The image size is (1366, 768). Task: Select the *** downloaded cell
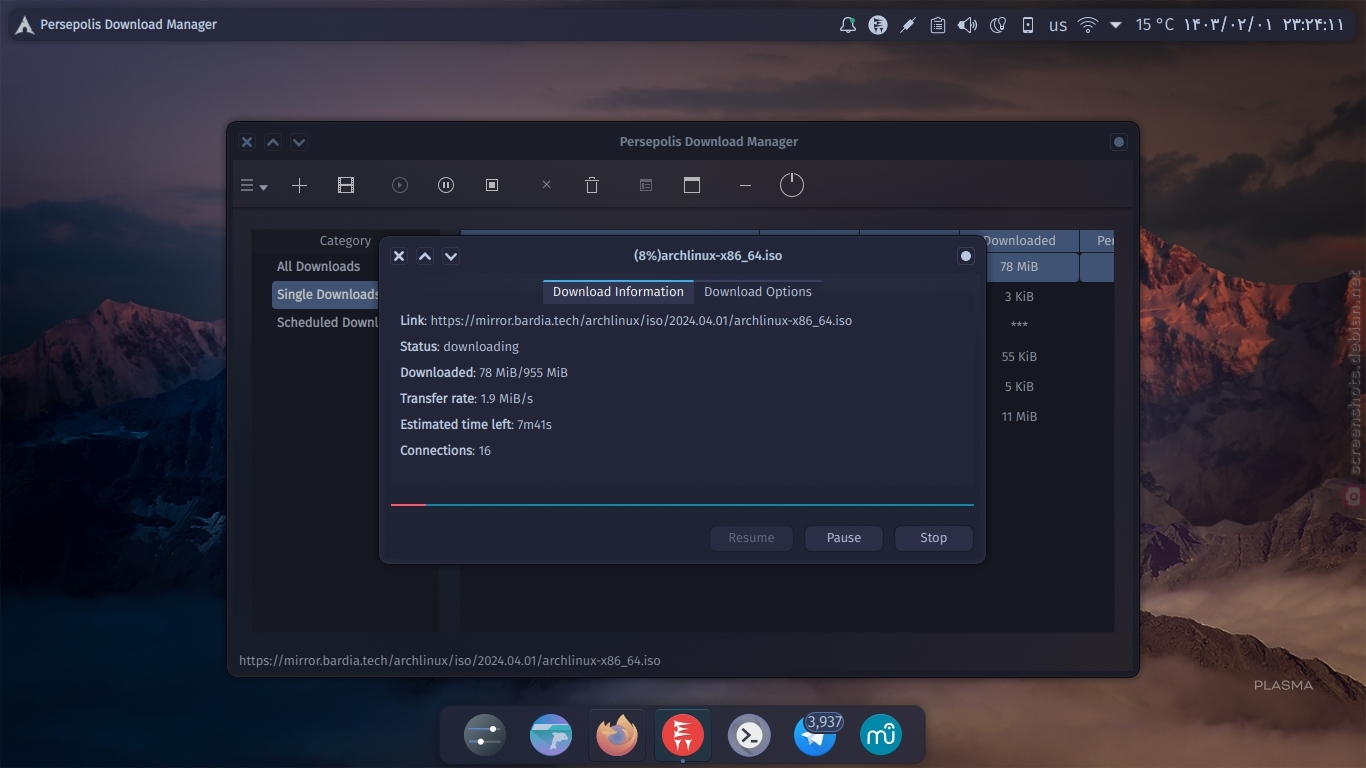[1019, 326]
